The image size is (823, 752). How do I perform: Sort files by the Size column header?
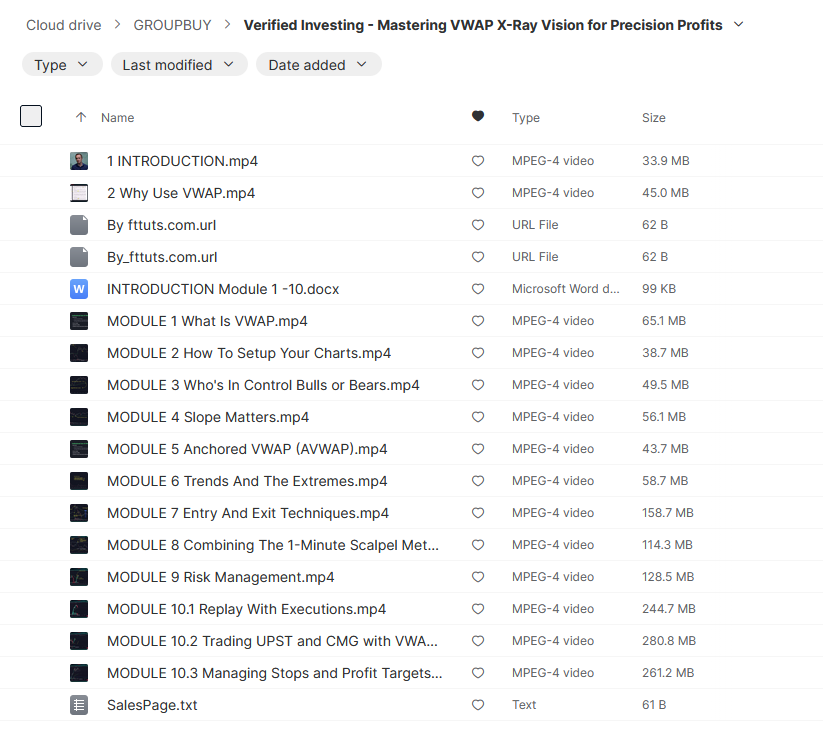[x=653, y=117]
